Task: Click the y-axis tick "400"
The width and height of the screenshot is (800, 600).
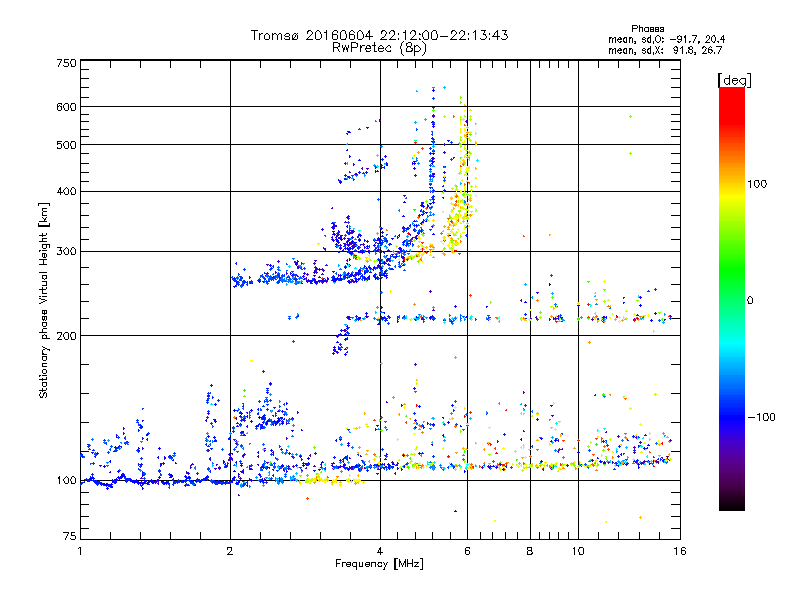Action: tap(66, 191)
